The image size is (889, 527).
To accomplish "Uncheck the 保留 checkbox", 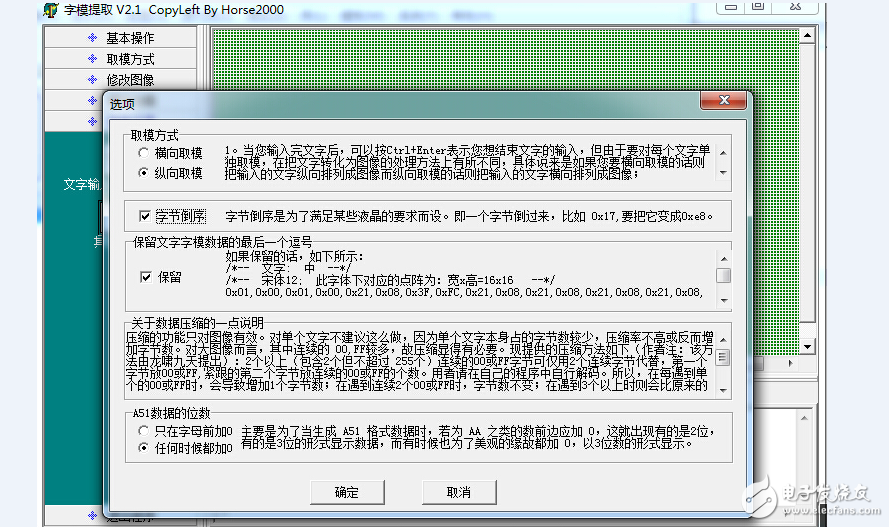I will [146, 276].
